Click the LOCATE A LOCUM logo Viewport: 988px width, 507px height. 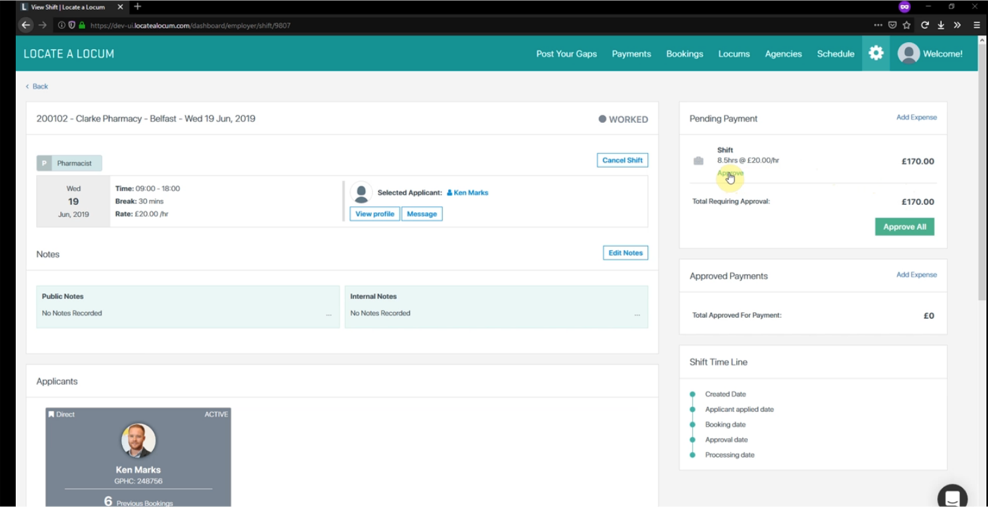69,54
